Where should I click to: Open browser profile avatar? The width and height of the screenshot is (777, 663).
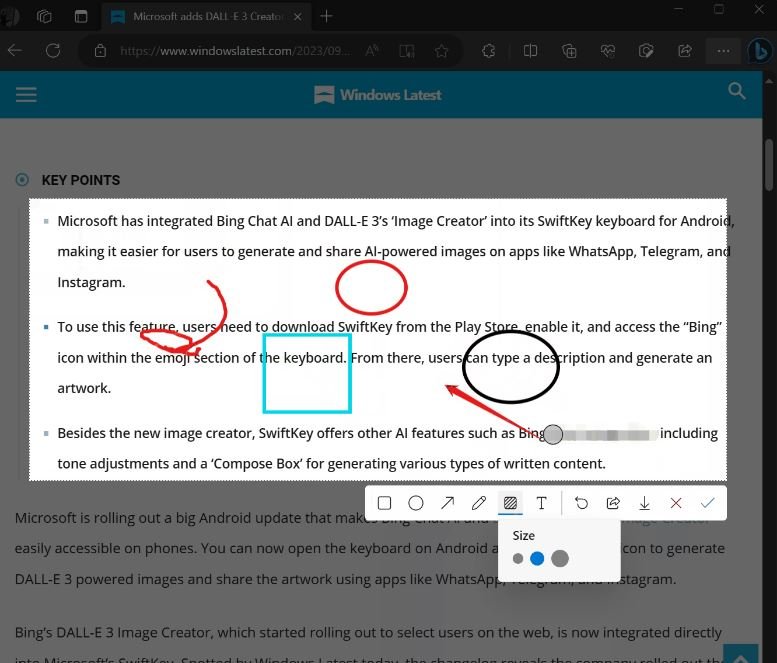coord(10,16)
